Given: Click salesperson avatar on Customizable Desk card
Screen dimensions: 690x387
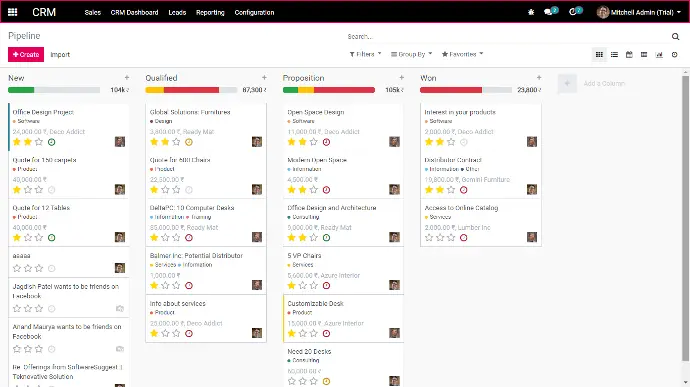Looking at the screenshot, I should pos(394,333).
